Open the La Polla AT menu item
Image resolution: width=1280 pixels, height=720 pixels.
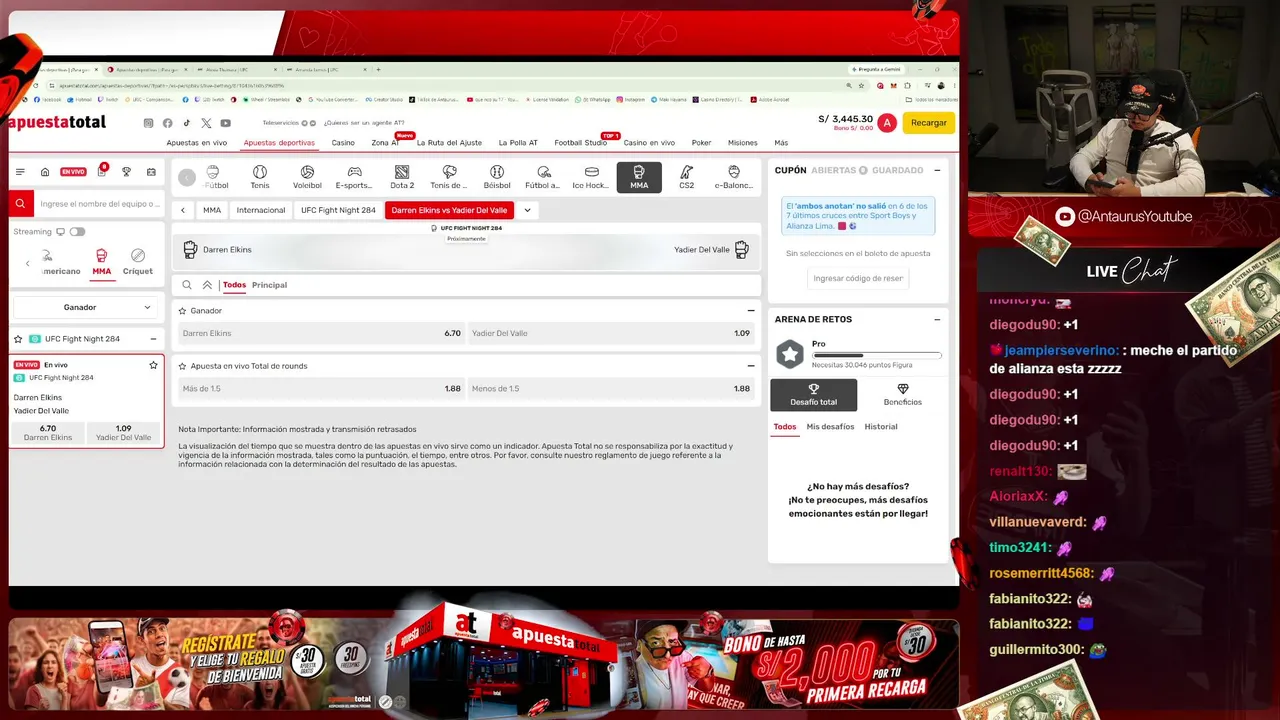click(518, 143)
